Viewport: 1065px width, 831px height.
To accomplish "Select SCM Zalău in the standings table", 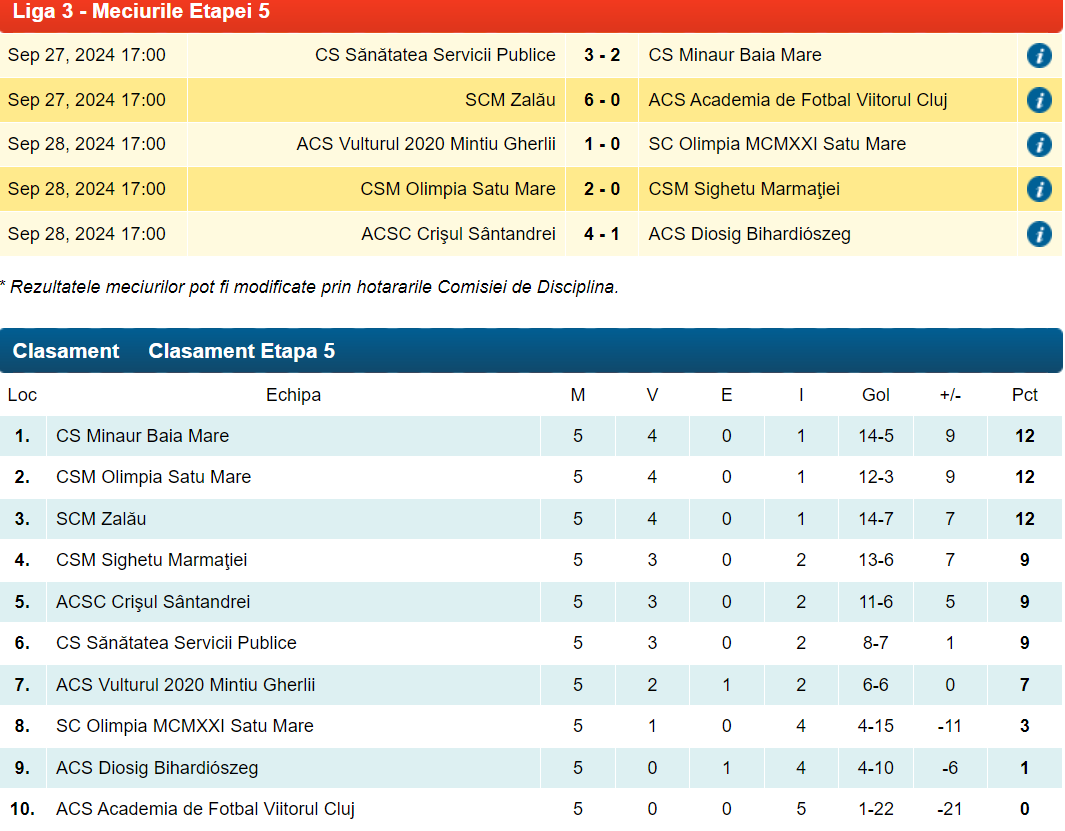I will [101, 519].
